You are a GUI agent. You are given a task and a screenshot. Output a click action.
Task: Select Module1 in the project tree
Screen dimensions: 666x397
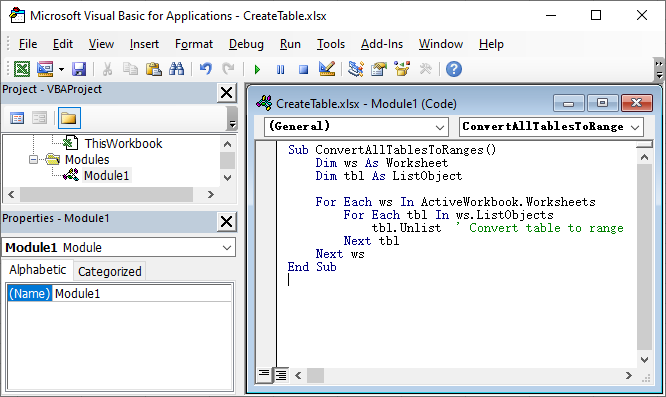click(x=106, y=175)
